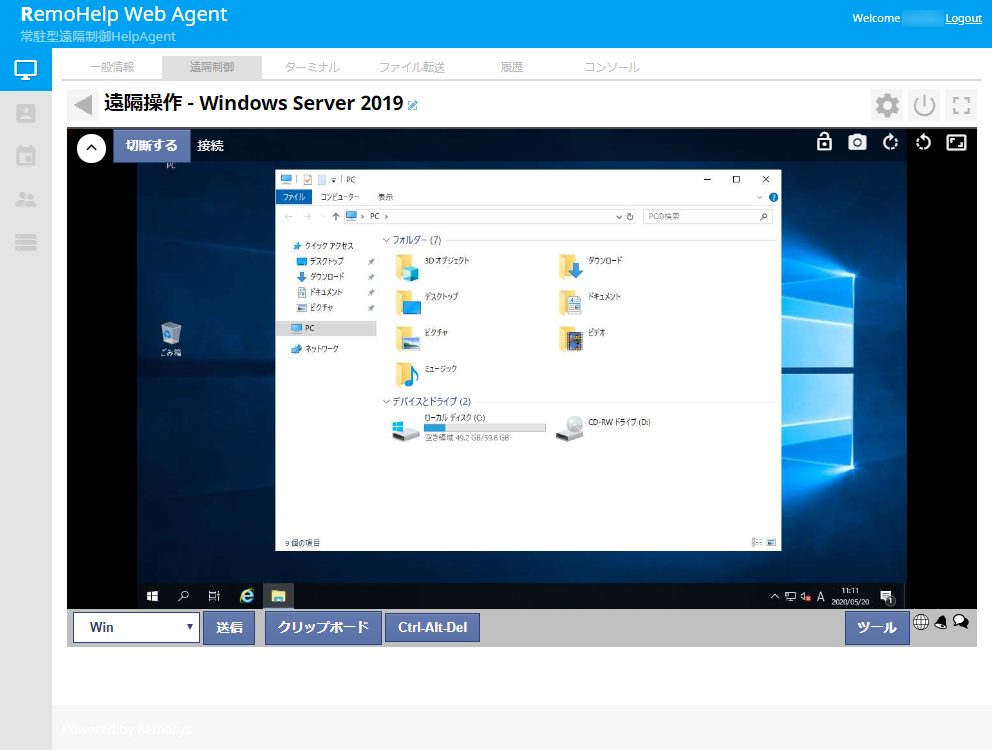Viewport: 992px width, 750px height.
Task: Open chat bubbles icon
Action: tap(960, 622)
